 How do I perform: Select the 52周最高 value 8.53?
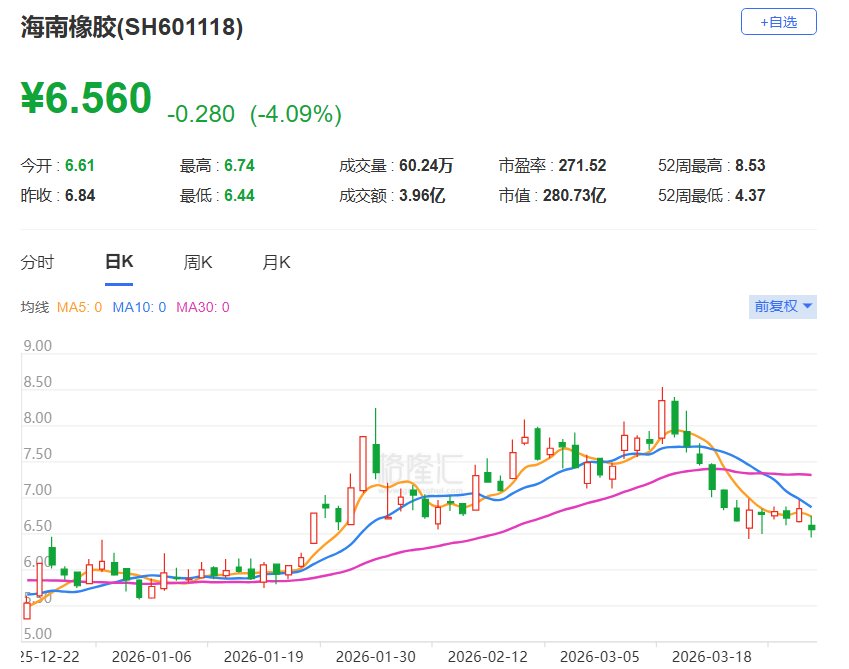(x=750, y=166)
